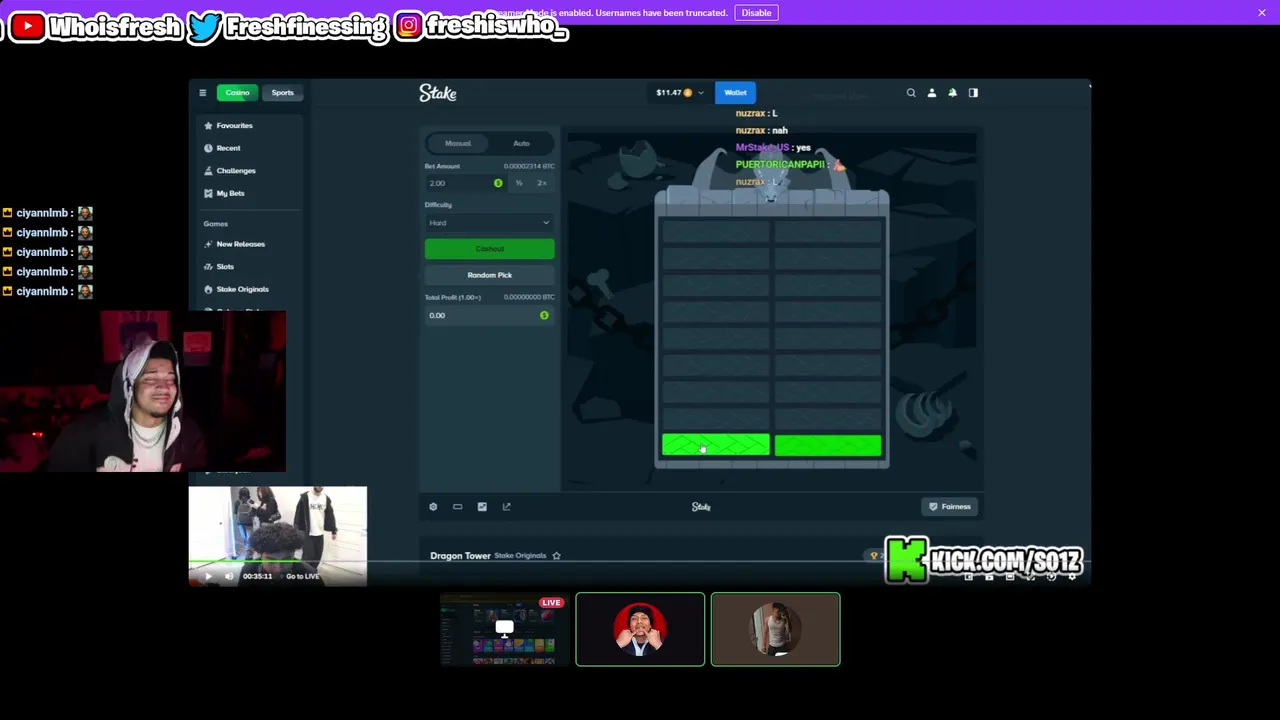Open game settings gear below Dragon Tower

click(x=433, y=507)
